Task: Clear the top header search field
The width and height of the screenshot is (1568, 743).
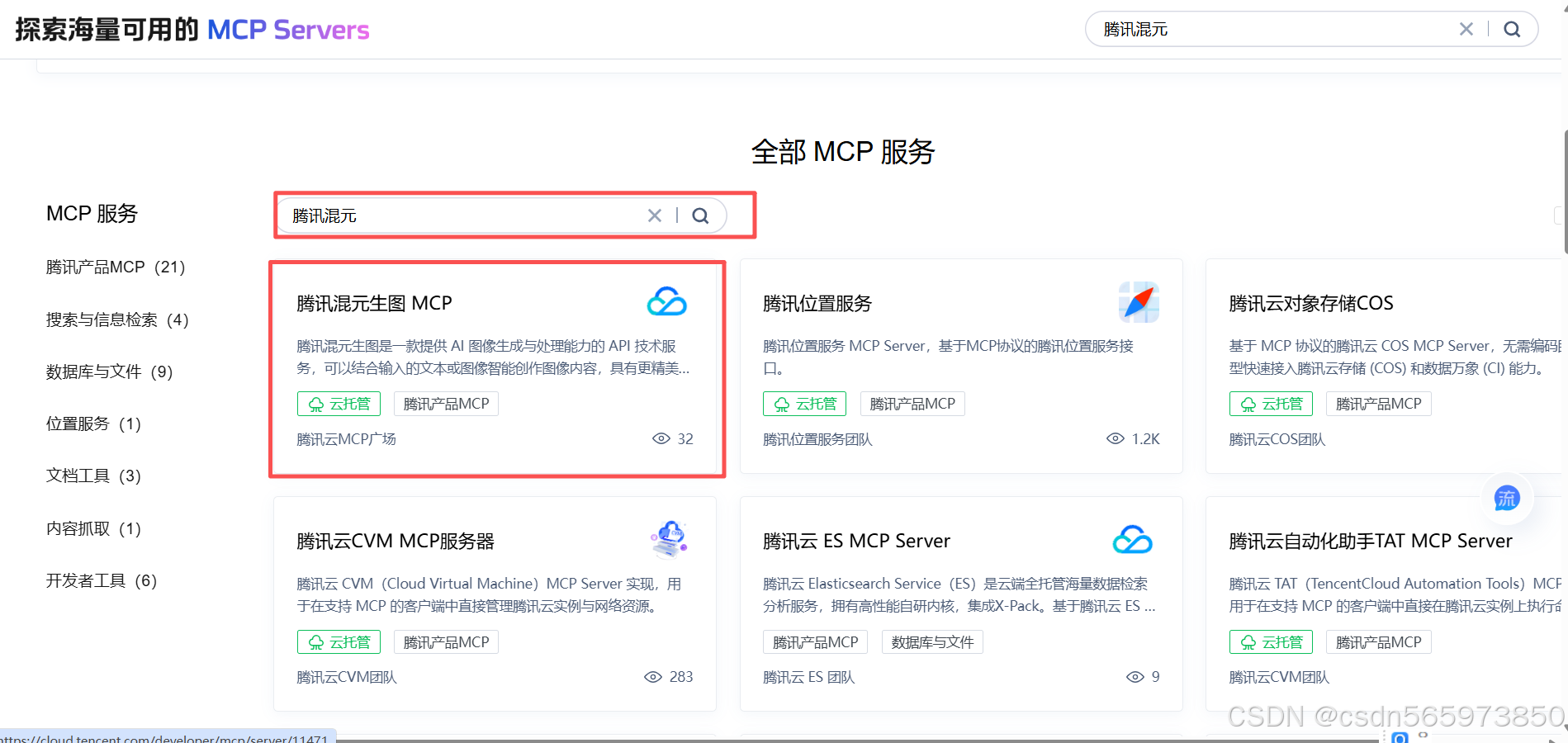Action: 1466,29
